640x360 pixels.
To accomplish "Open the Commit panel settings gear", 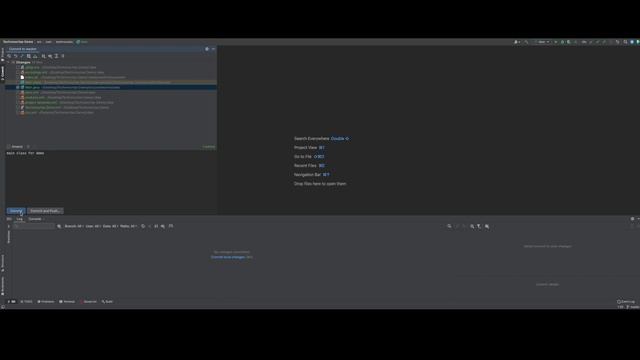I will (207, 49).
